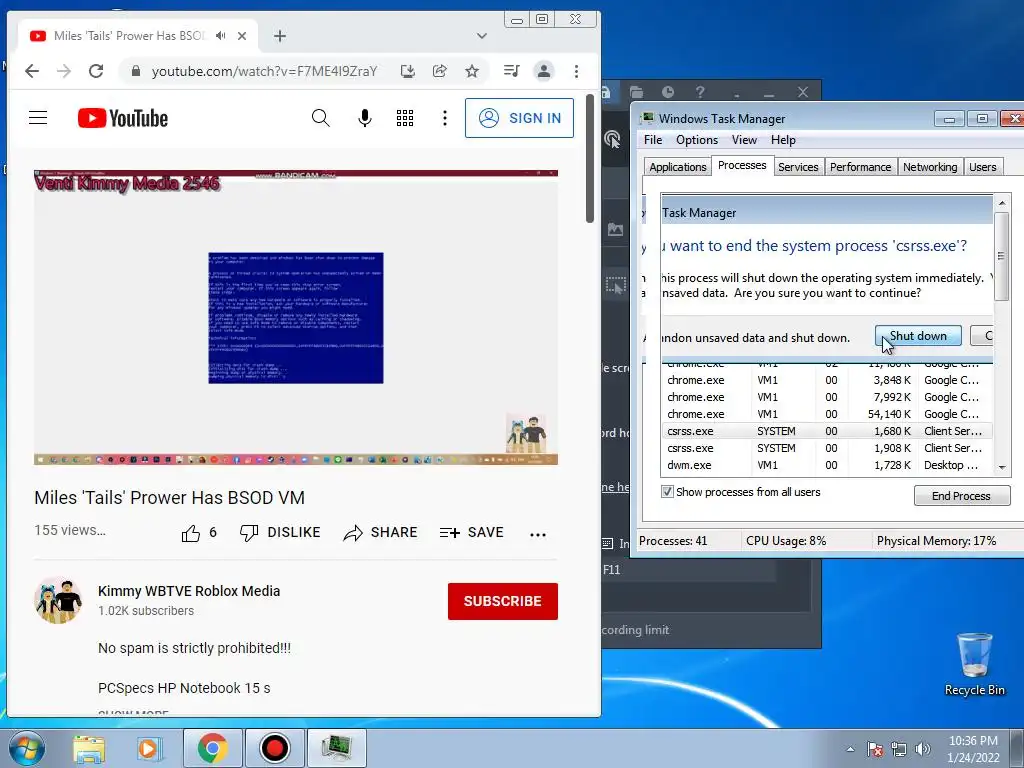
Task: Open the Chrome profile avatar
Action: pos(543,71)
